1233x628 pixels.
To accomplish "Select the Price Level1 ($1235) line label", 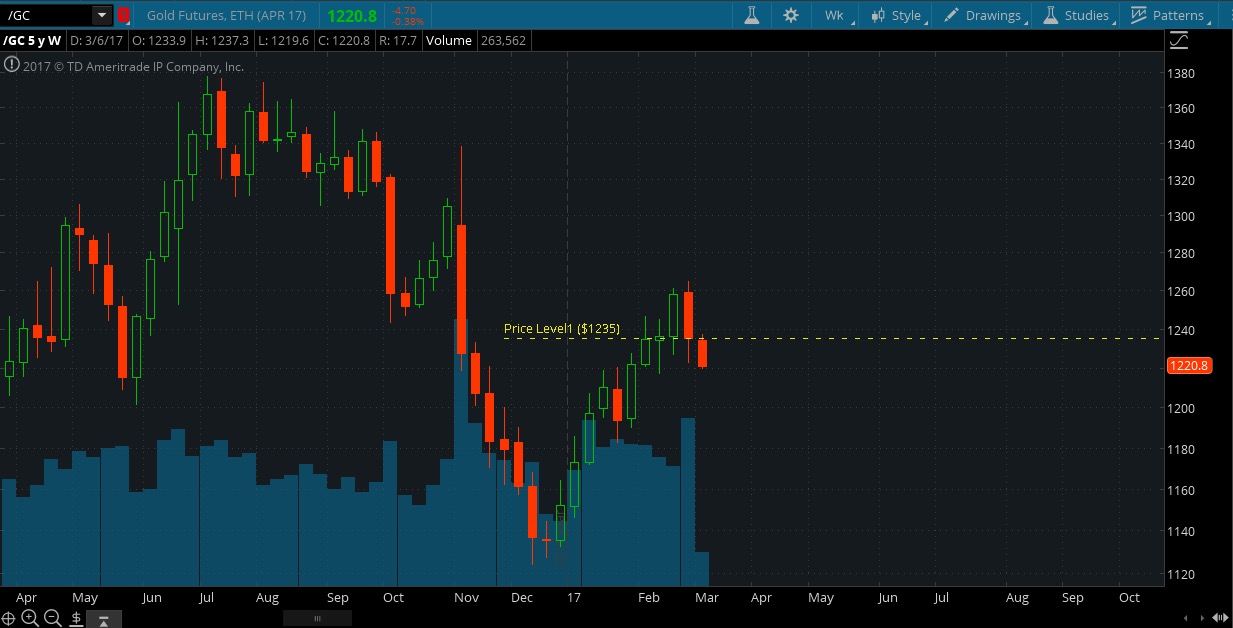I will pyautogui.click(x=562, y=328).
